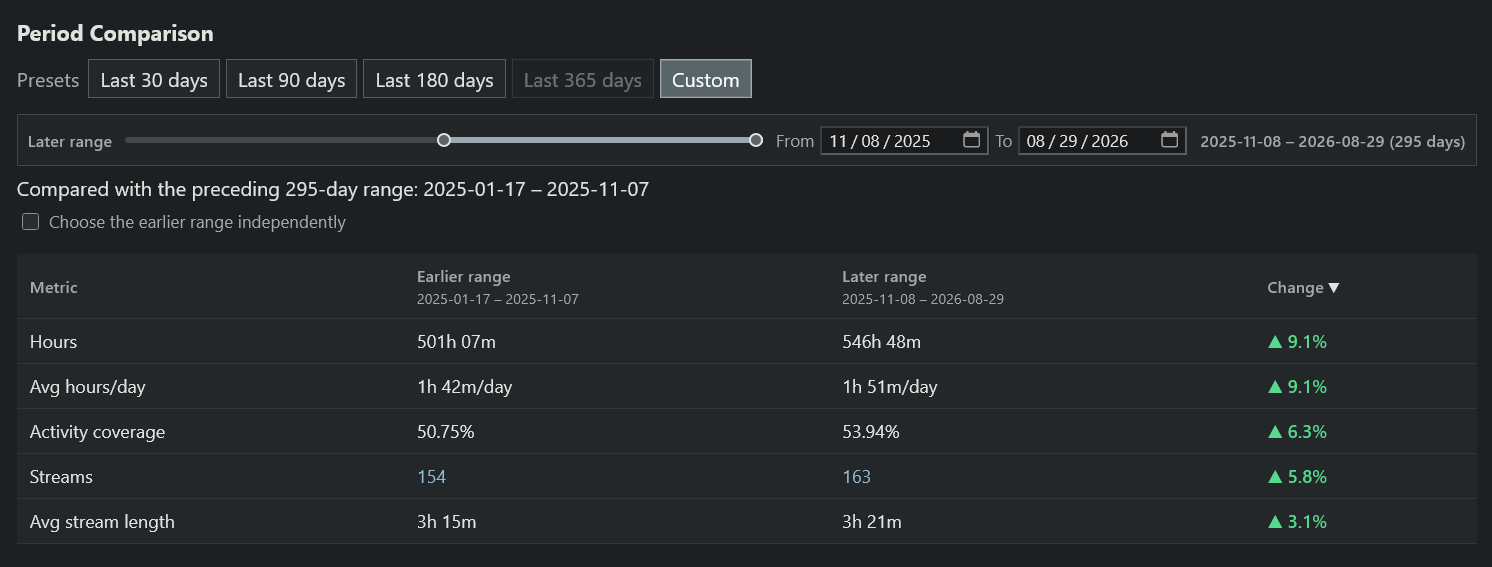Open the 154 streams link

tap(431, 477)
